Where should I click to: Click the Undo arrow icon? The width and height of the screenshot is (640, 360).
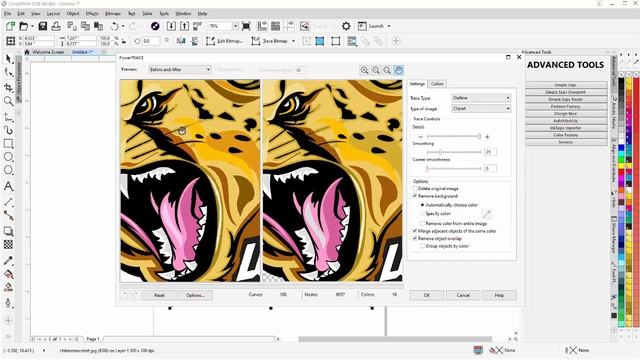(114, 26)
